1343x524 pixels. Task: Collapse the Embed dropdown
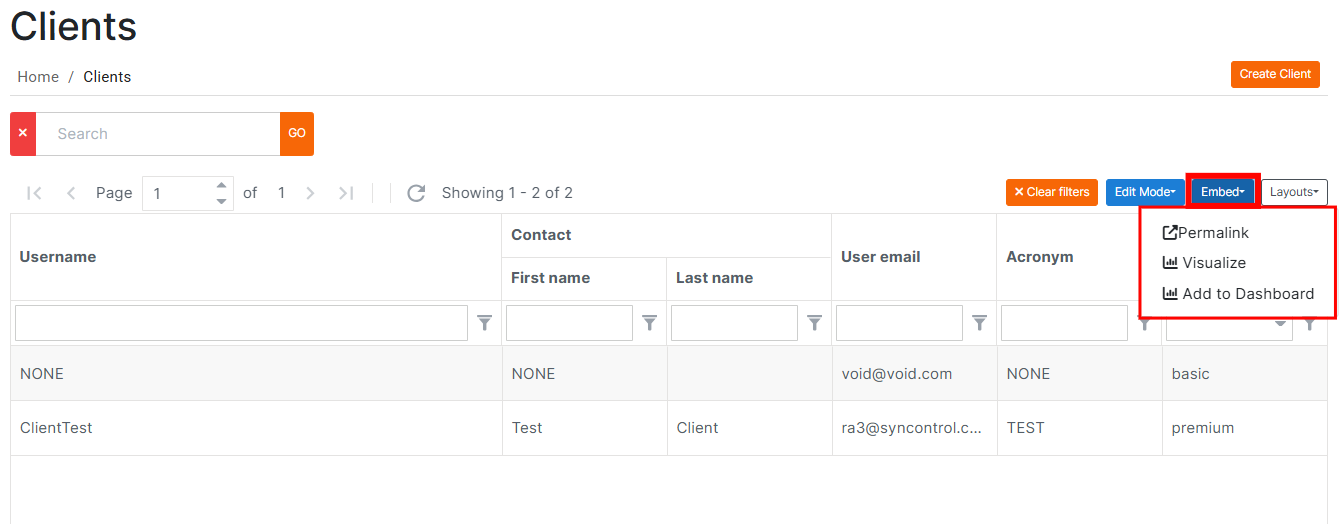click(1223, 192)
